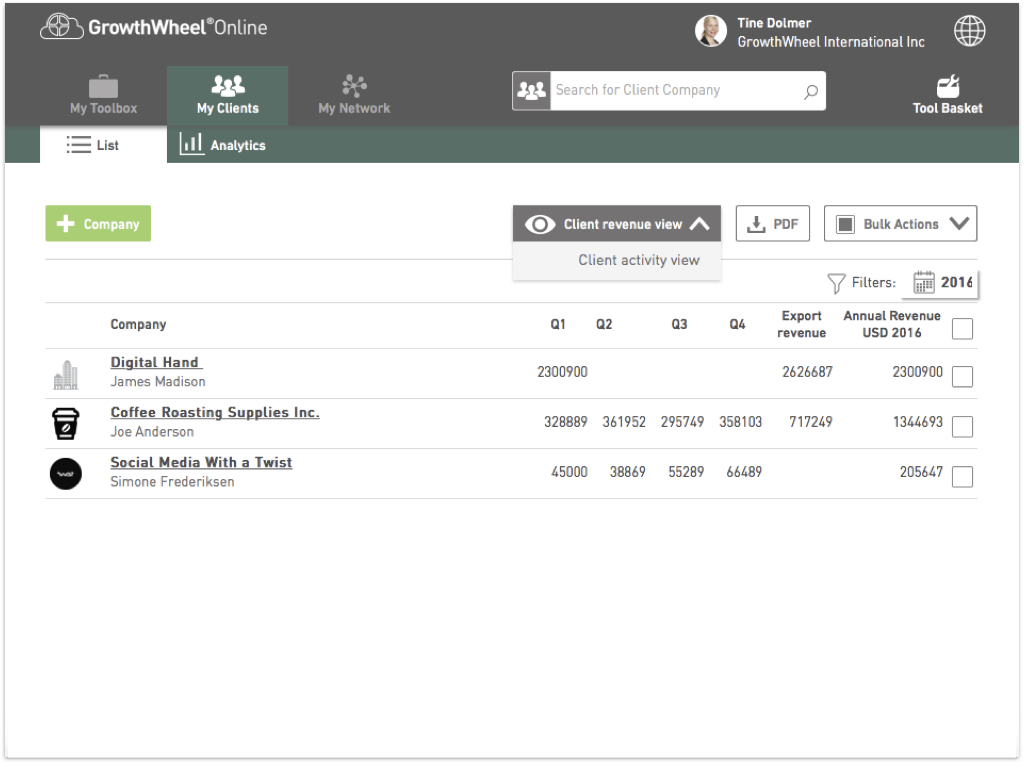Open the Digital Hand company link
The image size is (1024, 768).
click(155, 362)
